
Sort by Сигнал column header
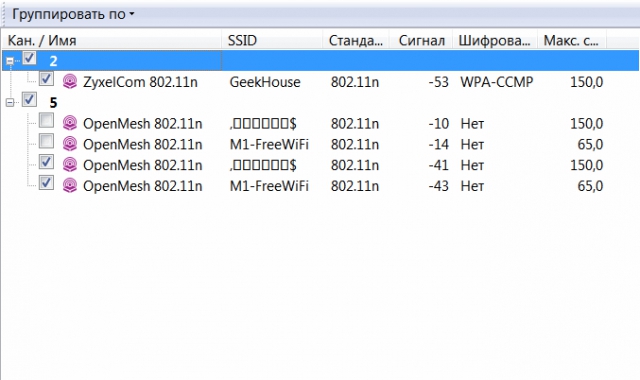point(421,40)
